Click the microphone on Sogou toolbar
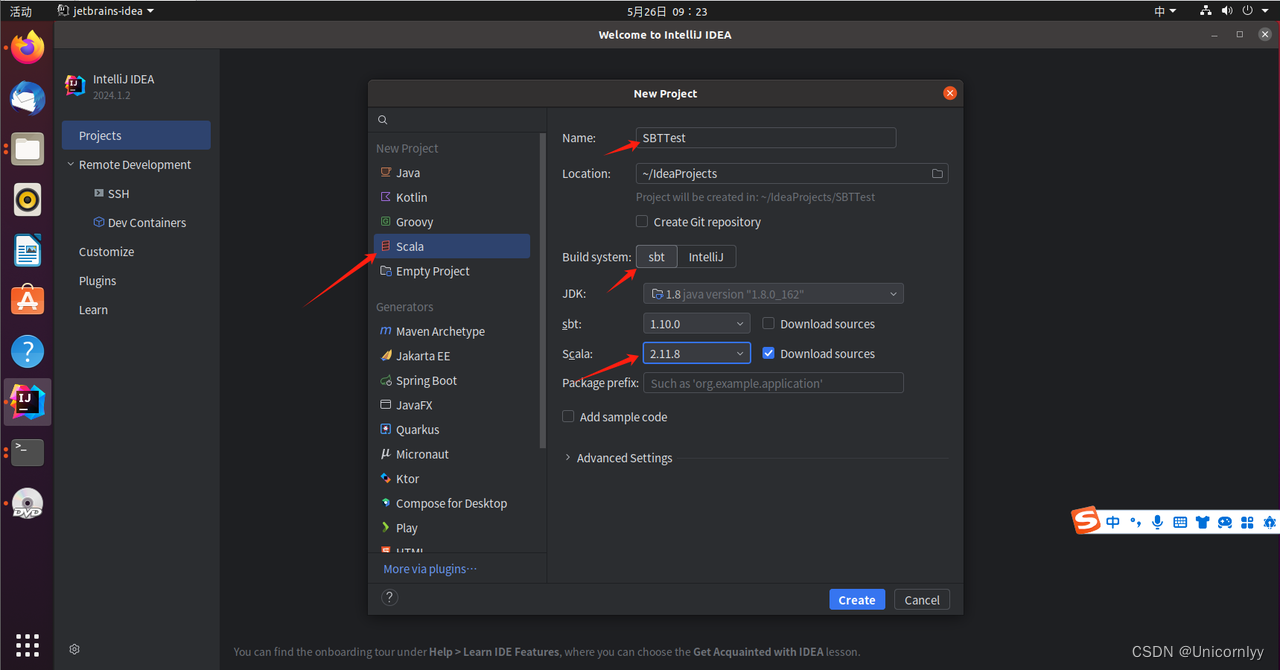1280x670 pixels. click(1157, 522)
